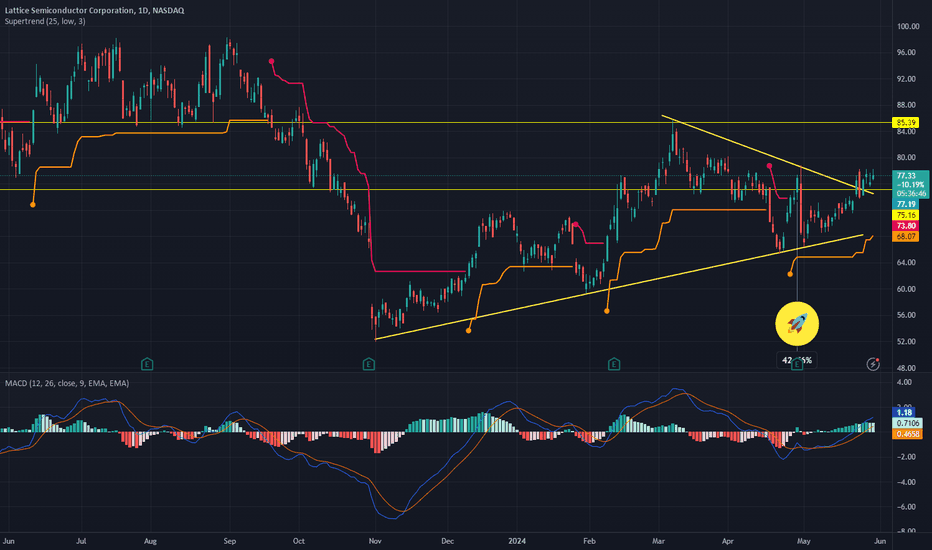Click the 2024 label on time axis
The width and height of the screenshot is (932, 550).
517,541
